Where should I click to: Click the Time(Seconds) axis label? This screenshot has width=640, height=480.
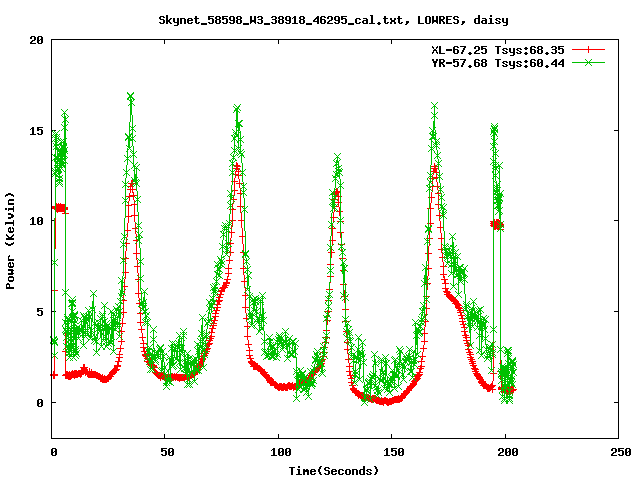333,471
